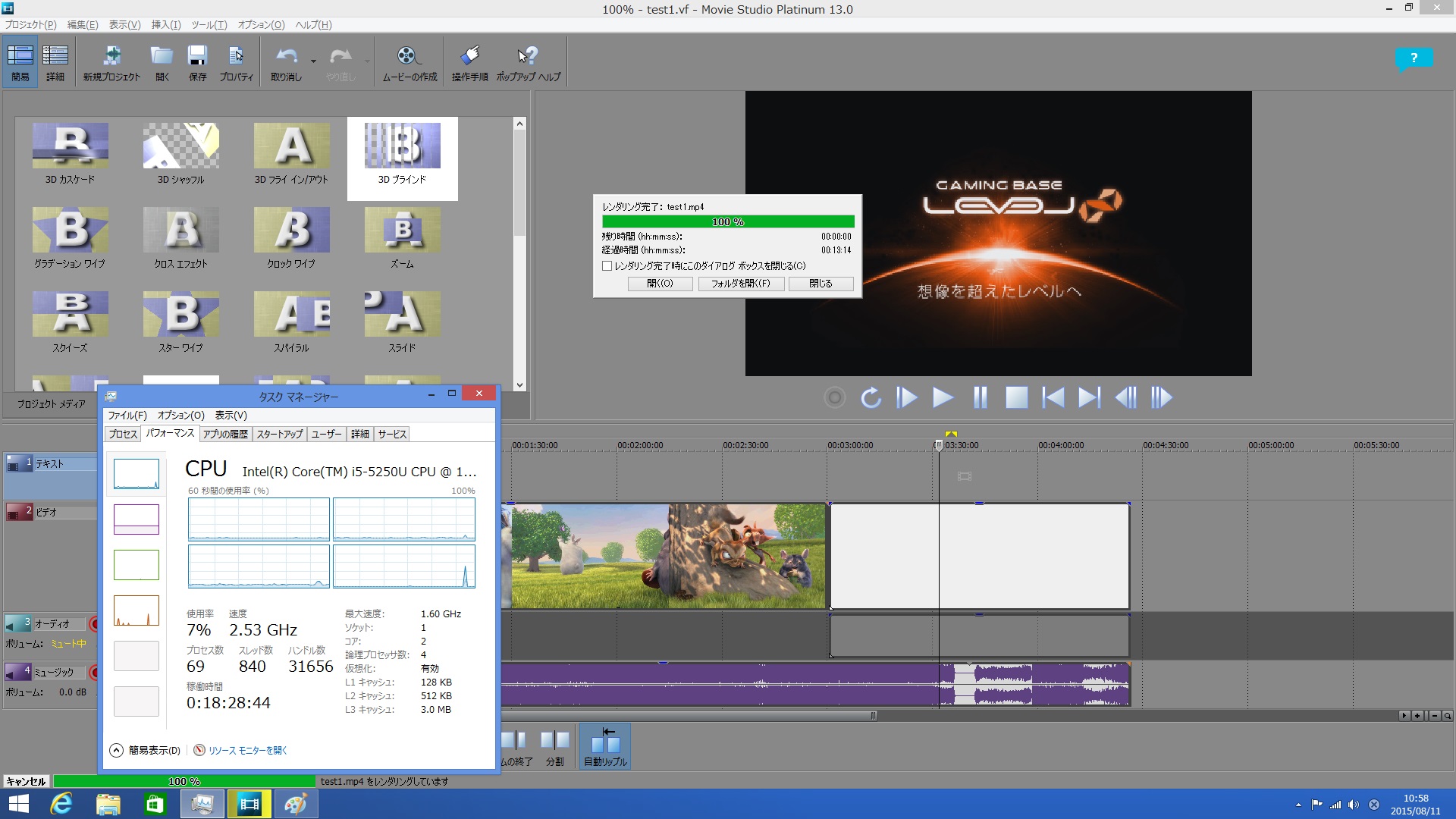Open the 挿入(I) menu

[166, 24]
